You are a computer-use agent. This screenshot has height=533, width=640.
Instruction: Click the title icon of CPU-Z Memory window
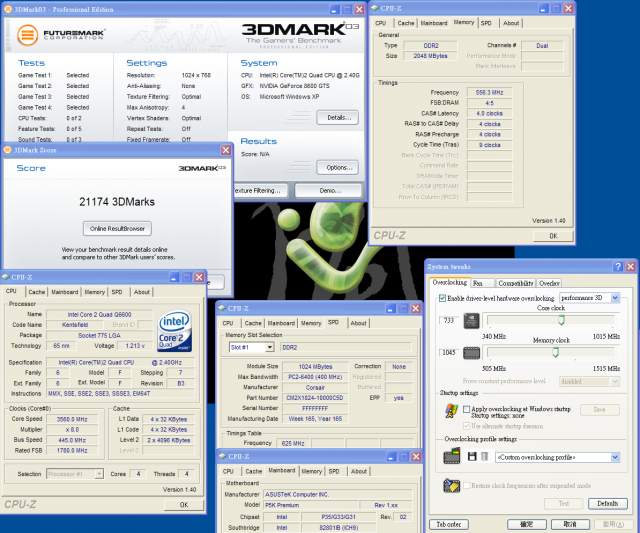[x=375, y=8]
